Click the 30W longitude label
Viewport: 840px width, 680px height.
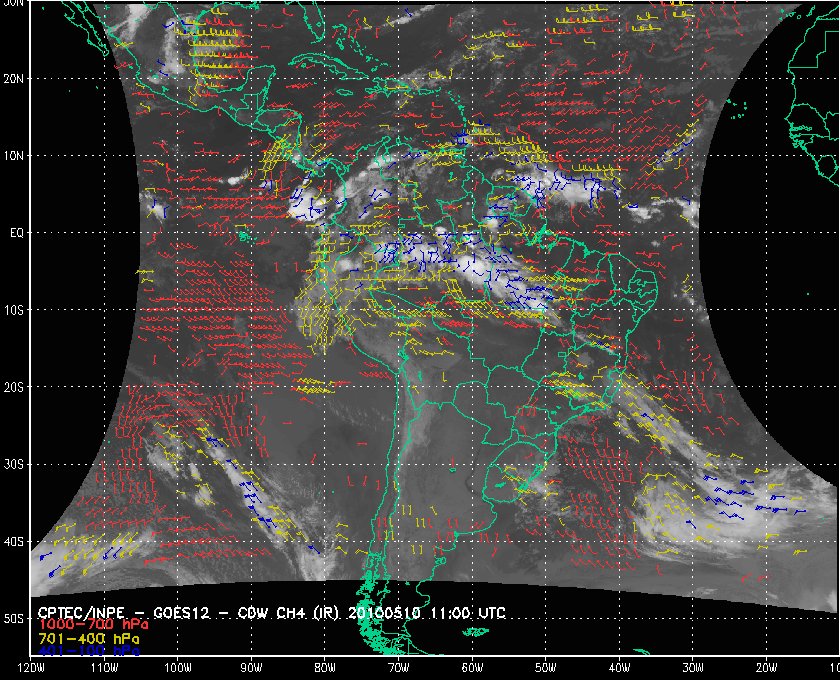pyautogui.click(x=693, y=668)
